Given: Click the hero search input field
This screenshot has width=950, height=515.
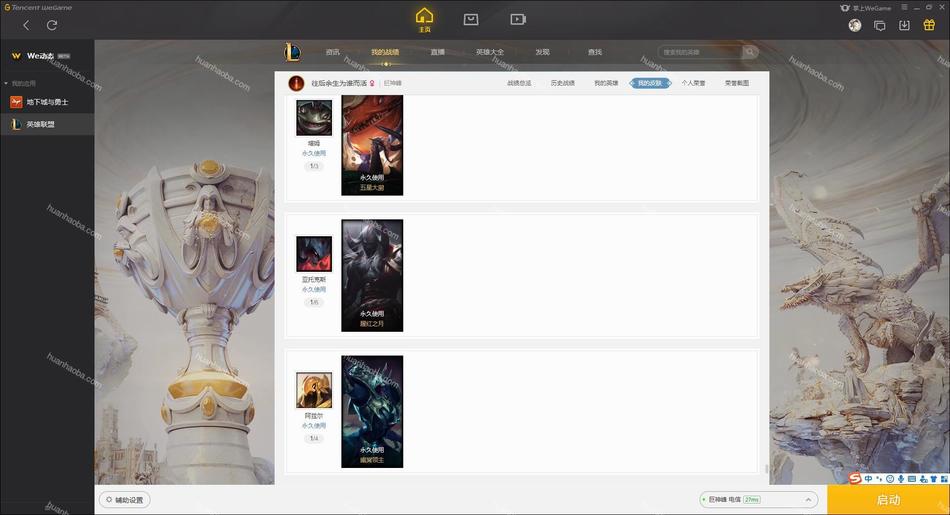Looking at the screenshot, I should coord(700,52).
